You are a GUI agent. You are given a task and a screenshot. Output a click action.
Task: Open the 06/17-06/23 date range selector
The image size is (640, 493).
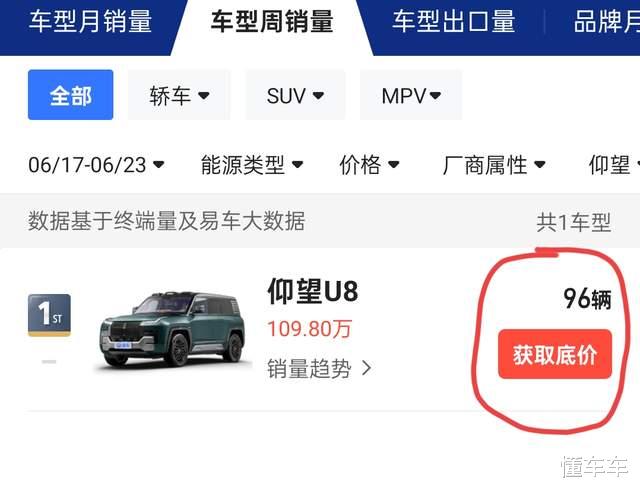pos(96,165)
